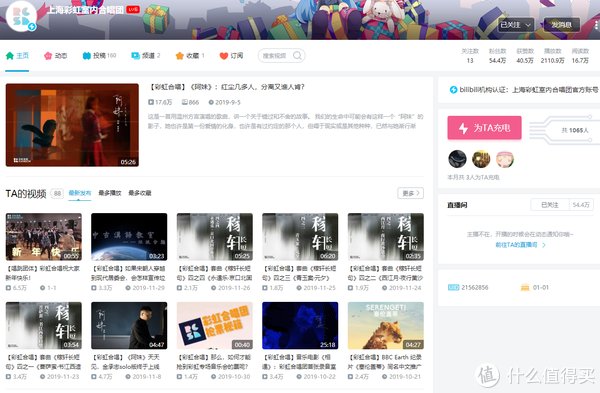This screenshot has width=600, height=393.
Task: Click the 关注数 13 stat
Action: 470,56
